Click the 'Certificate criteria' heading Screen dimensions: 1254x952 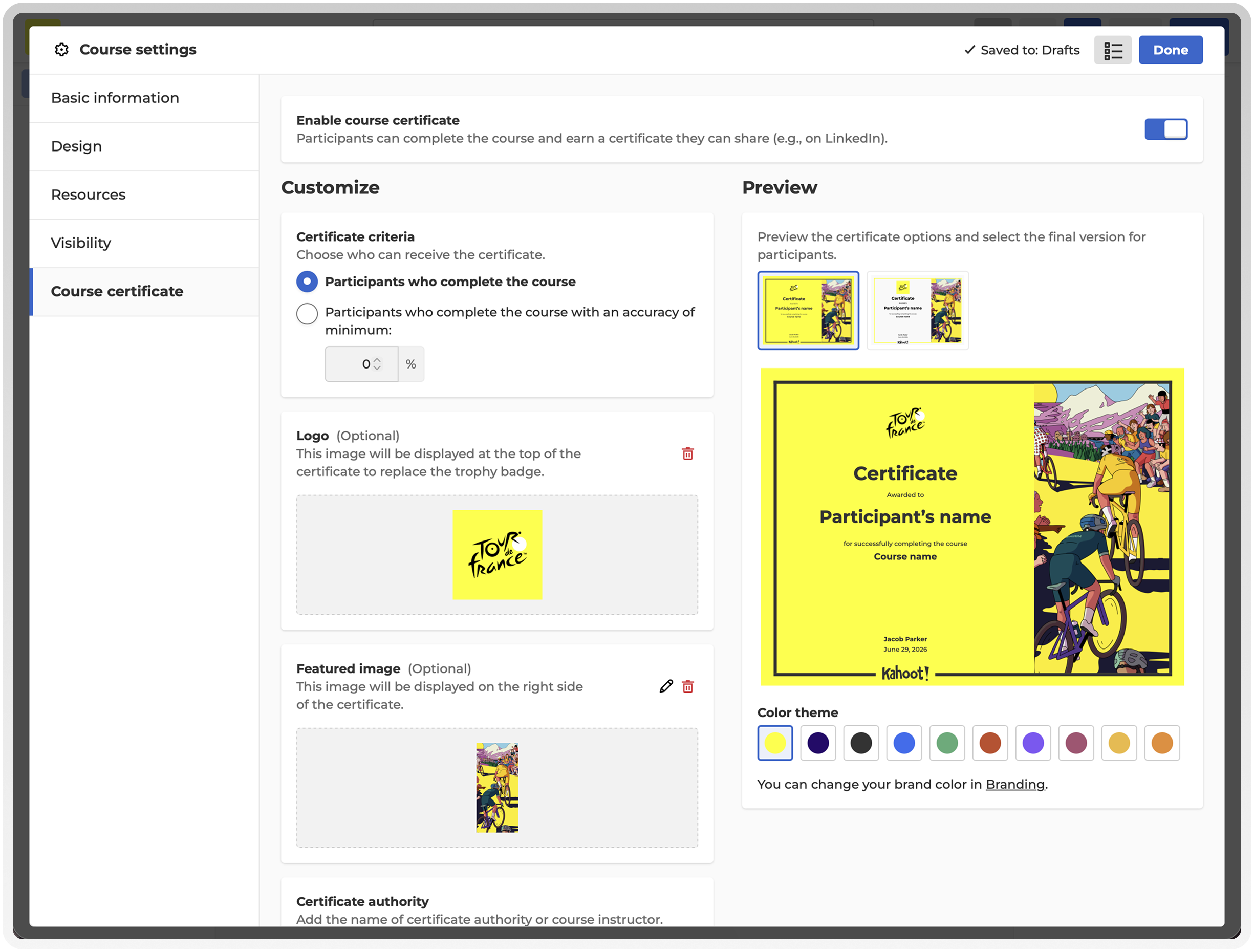coord(355,237)
